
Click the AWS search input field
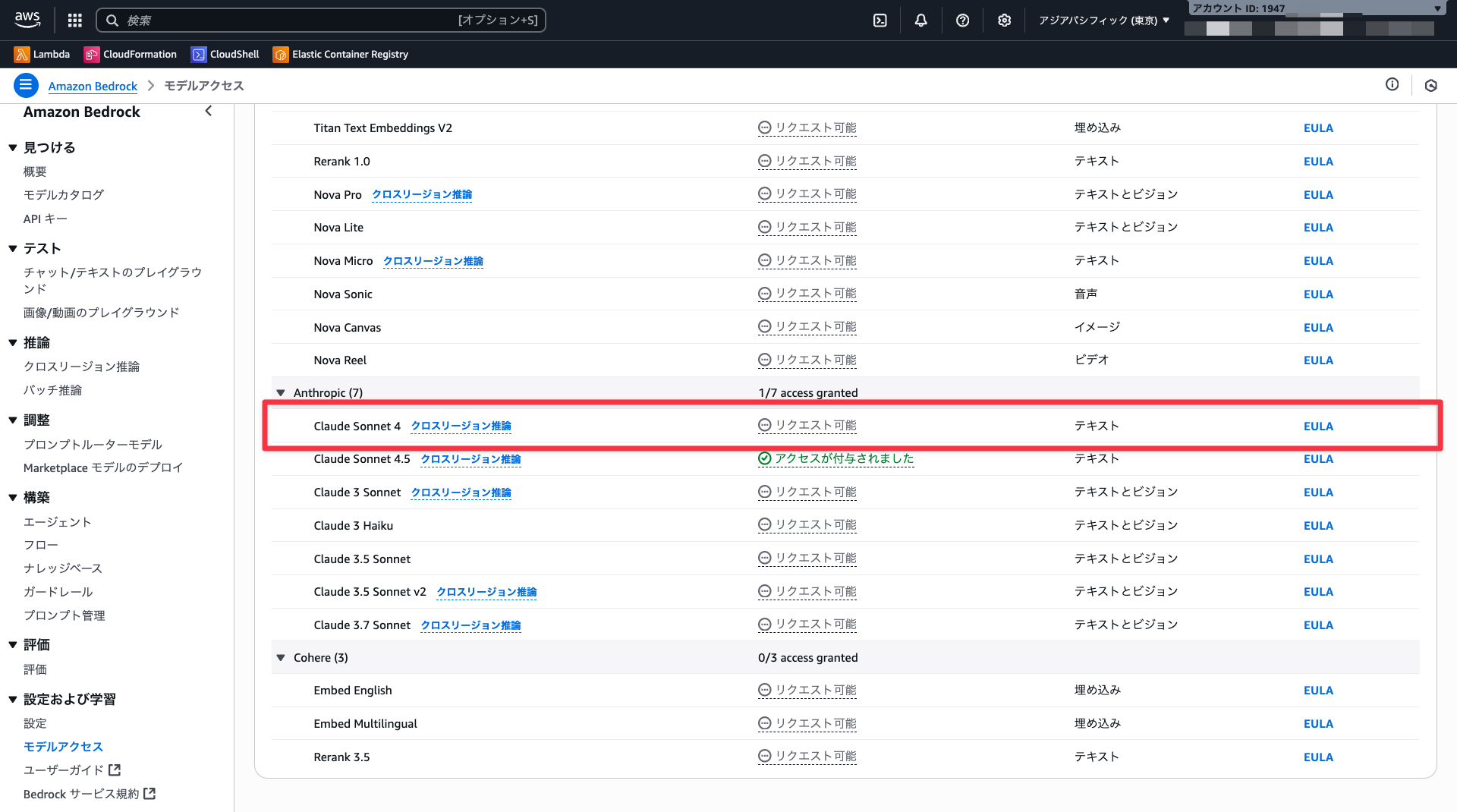point(288,20)
